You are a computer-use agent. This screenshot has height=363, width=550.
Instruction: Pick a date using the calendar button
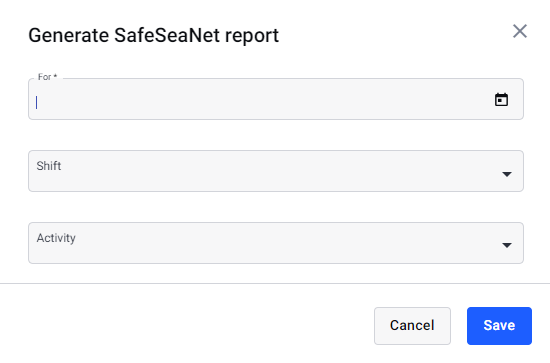pyautogui.click(x=501, y=100)
